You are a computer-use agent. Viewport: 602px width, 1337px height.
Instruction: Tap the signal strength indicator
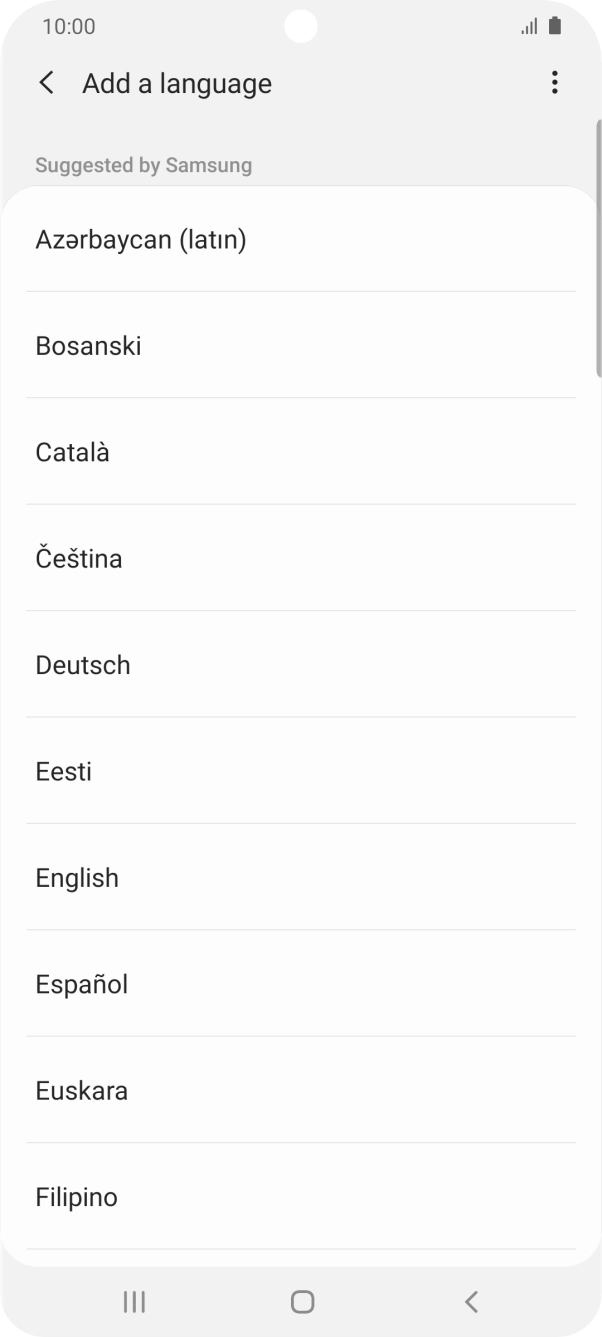pos(529,26)
